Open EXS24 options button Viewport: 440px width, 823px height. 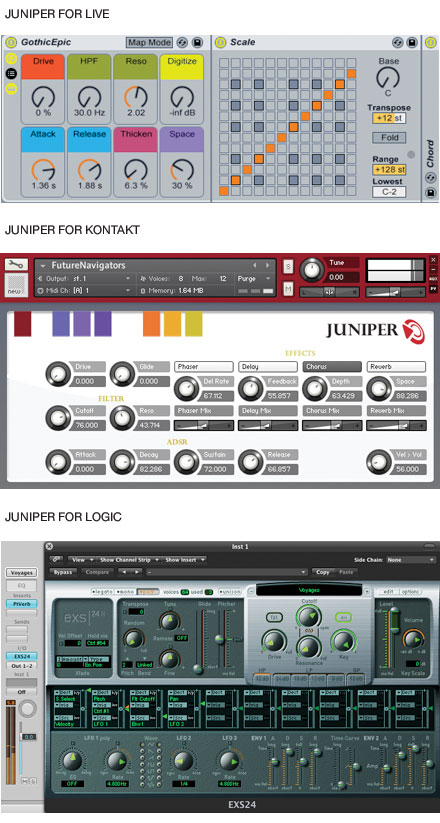(410, 592)
